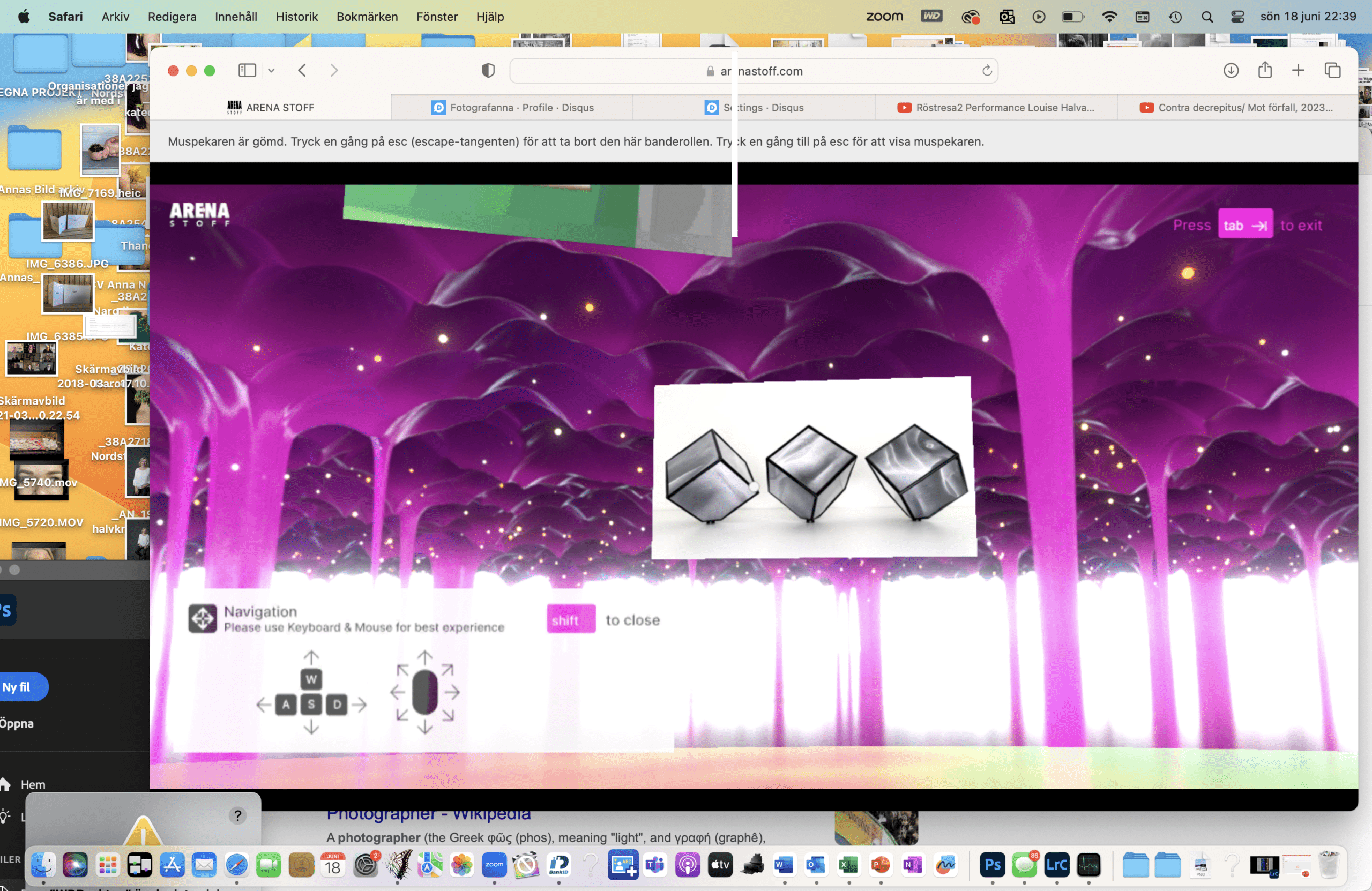Open a new tab with plus icon
The image size is (1372, 891).
tap(1298, 70)
